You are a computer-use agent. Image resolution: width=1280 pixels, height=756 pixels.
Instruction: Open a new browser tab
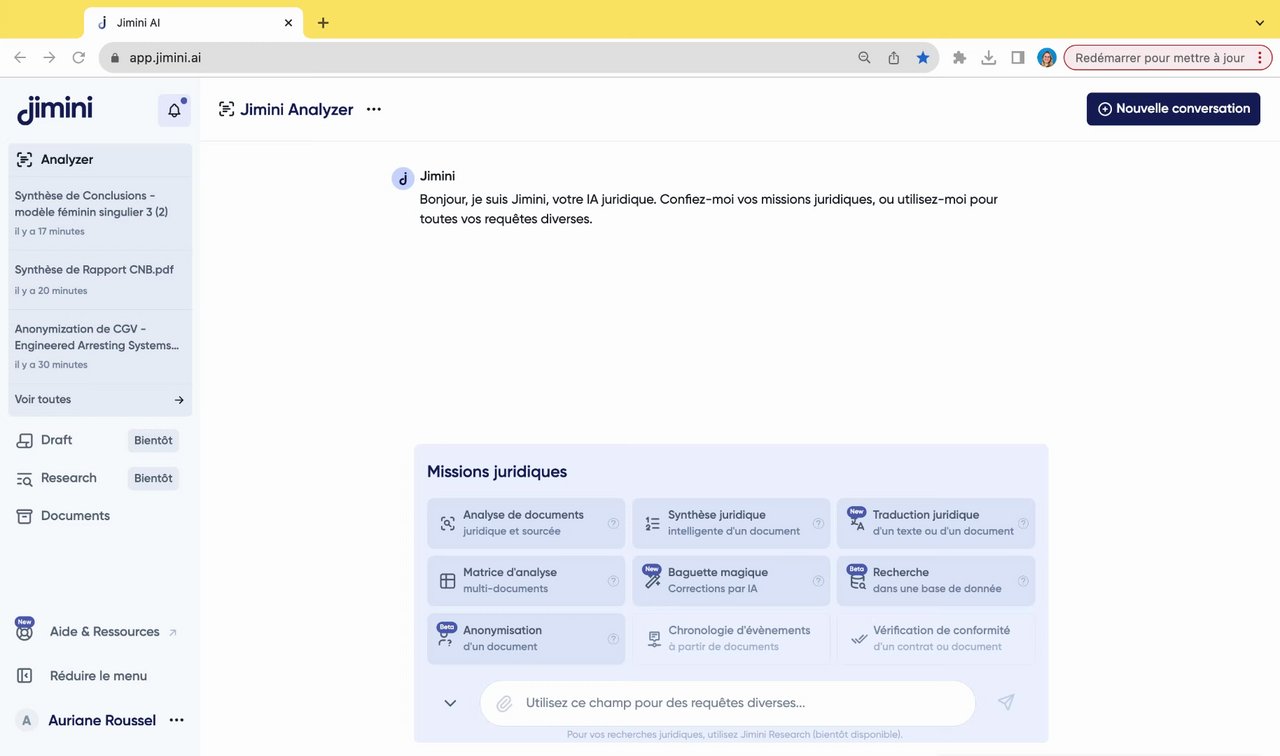pos(323,23)
